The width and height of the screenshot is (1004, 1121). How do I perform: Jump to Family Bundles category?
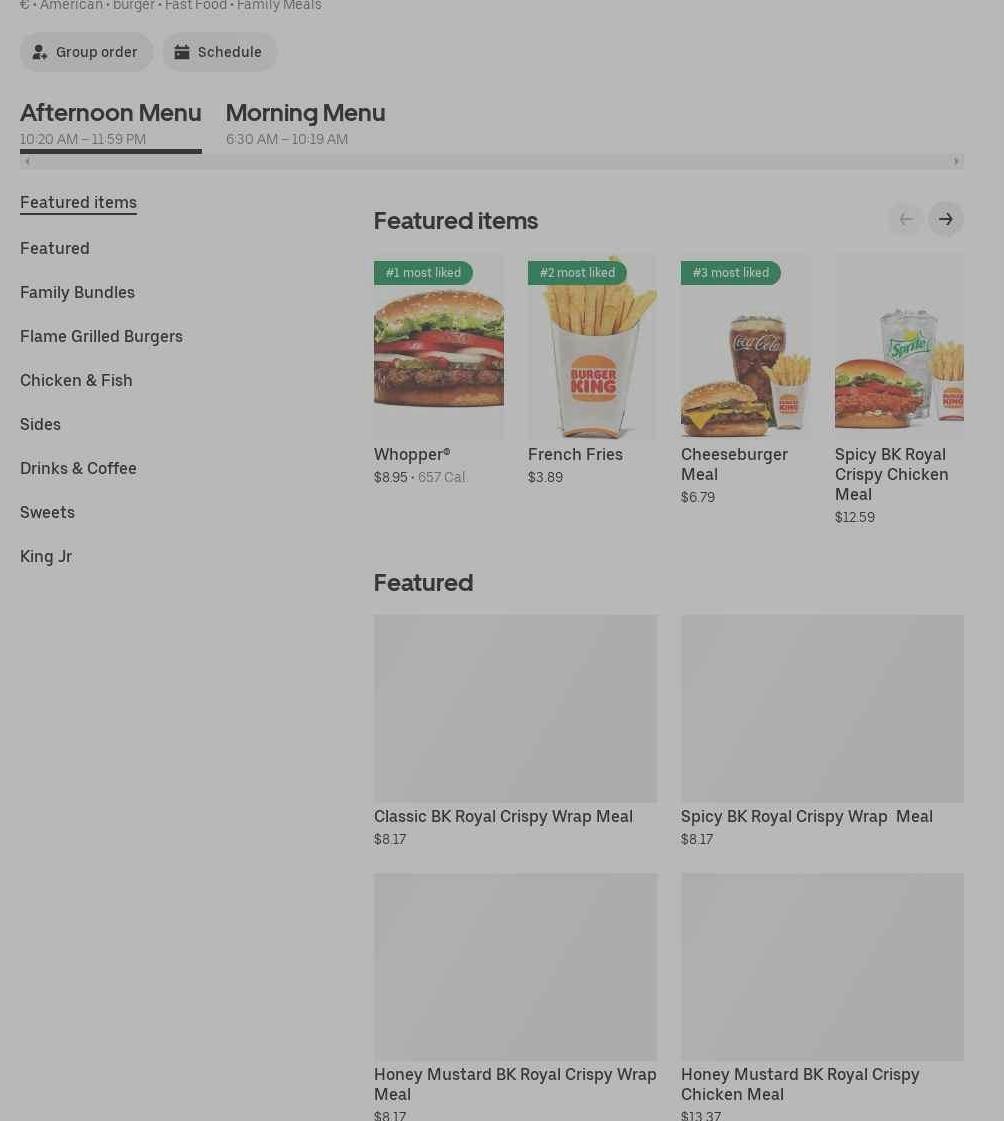point(77,292)
